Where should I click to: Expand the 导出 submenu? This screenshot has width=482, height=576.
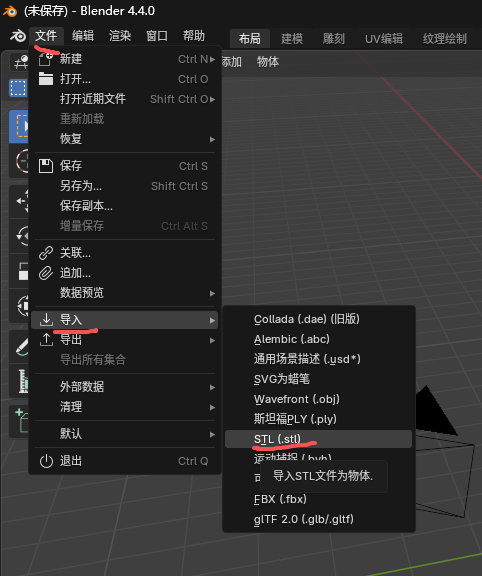tap(125, 340)
